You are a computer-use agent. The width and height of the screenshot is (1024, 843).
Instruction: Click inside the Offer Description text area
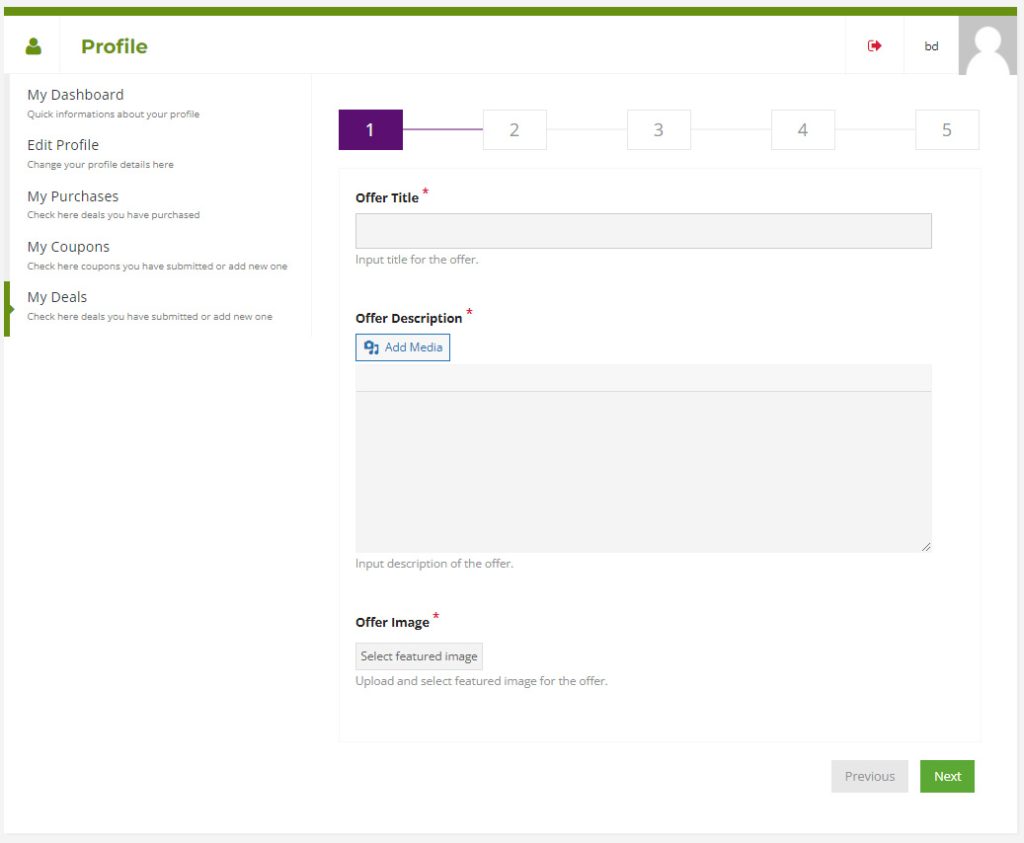[x=643, y=470]
